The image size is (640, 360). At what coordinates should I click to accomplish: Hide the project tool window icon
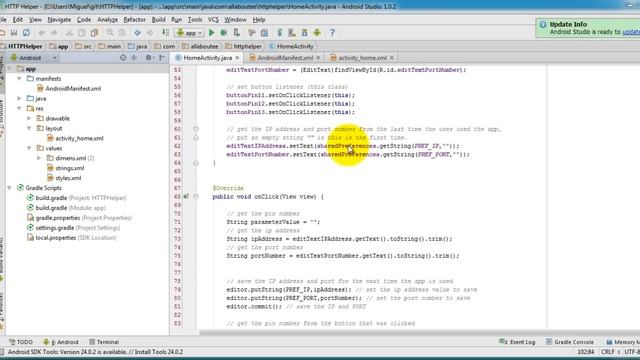tap(162, 58)
